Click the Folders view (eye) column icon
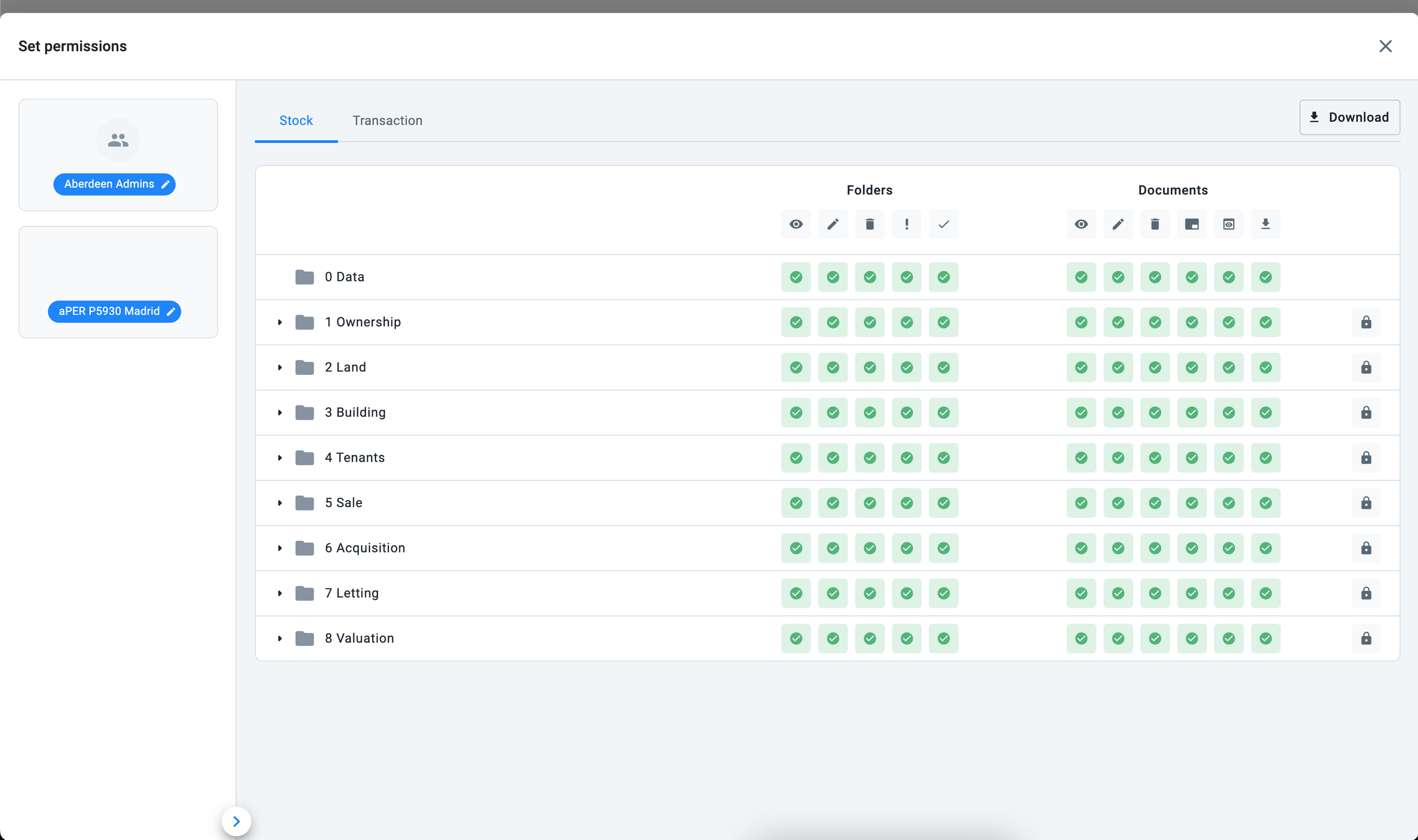 point(796,224)
